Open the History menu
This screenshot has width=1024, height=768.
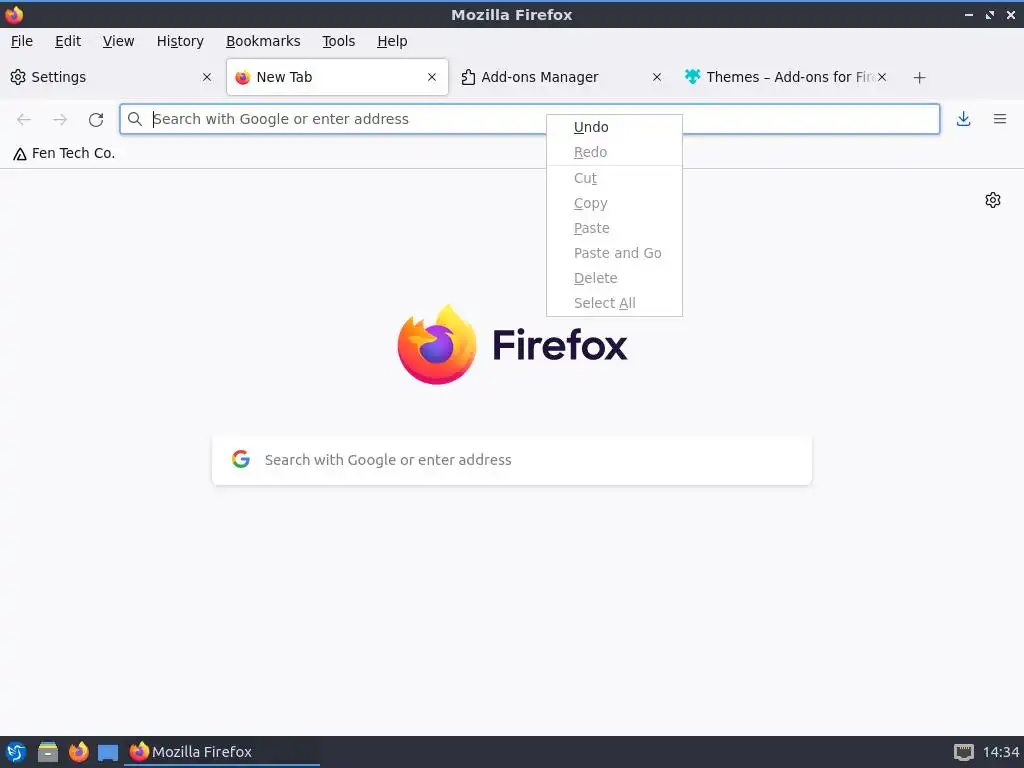click(x=180, y=41)
